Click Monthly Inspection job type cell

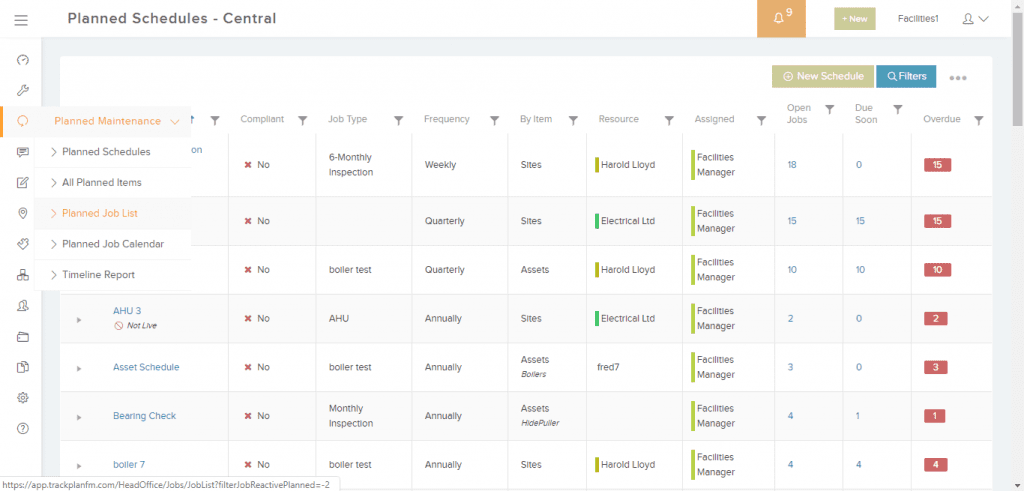point(351,416)
